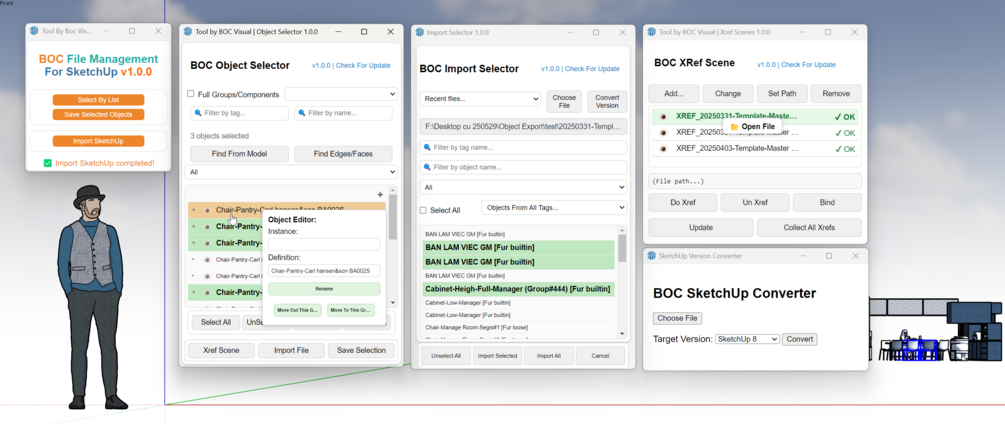The image size is (1005, 424).
Task: Click the Convert Version button
Action: tap(607, 101)
